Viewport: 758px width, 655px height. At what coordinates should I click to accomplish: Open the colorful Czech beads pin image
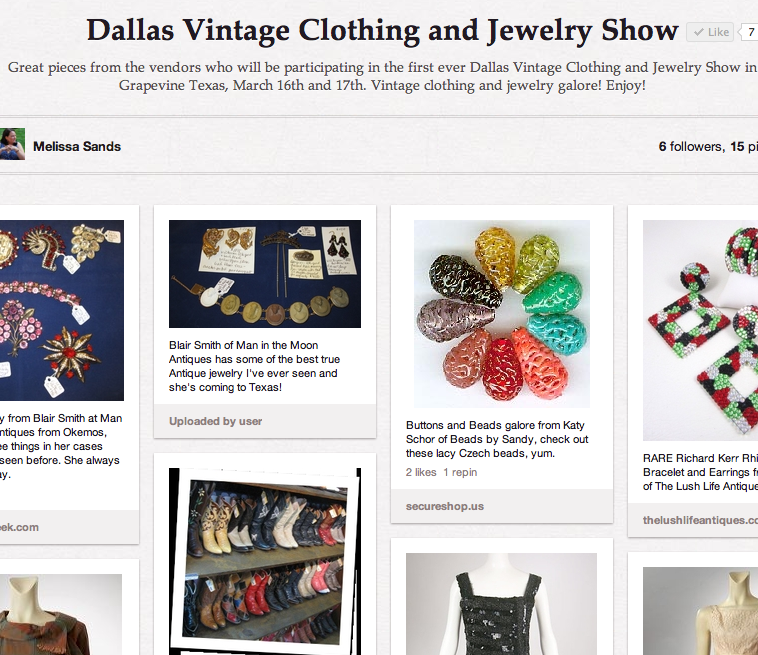501,314
